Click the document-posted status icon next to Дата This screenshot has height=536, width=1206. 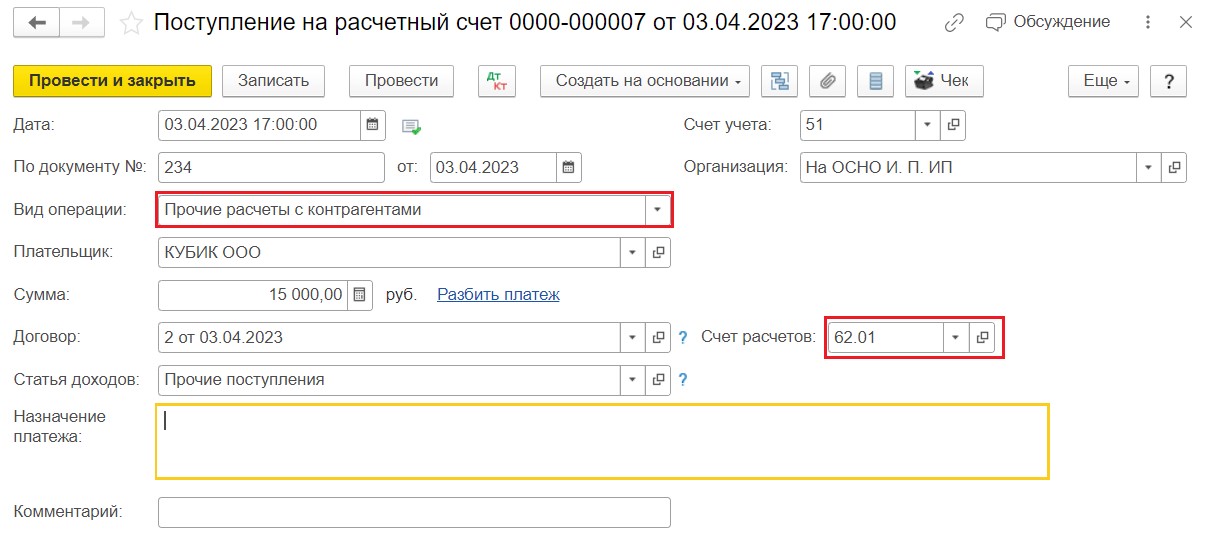[x=411, y=126]
